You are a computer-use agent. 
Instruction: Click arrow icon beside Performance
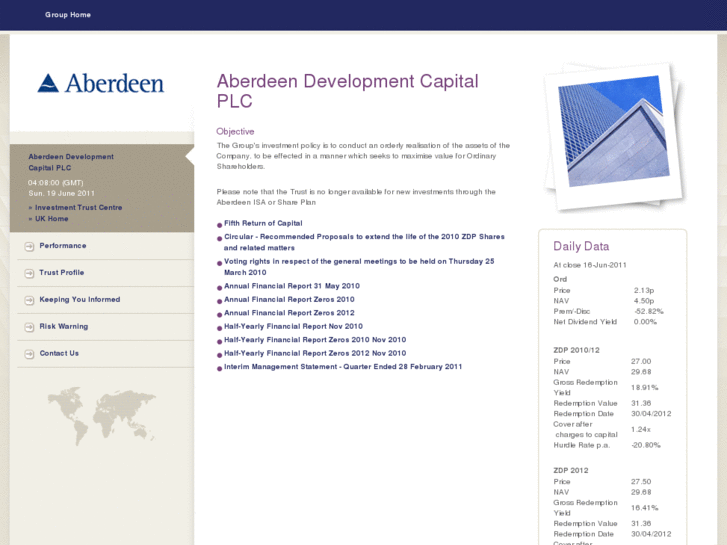[x=29, y=246]
